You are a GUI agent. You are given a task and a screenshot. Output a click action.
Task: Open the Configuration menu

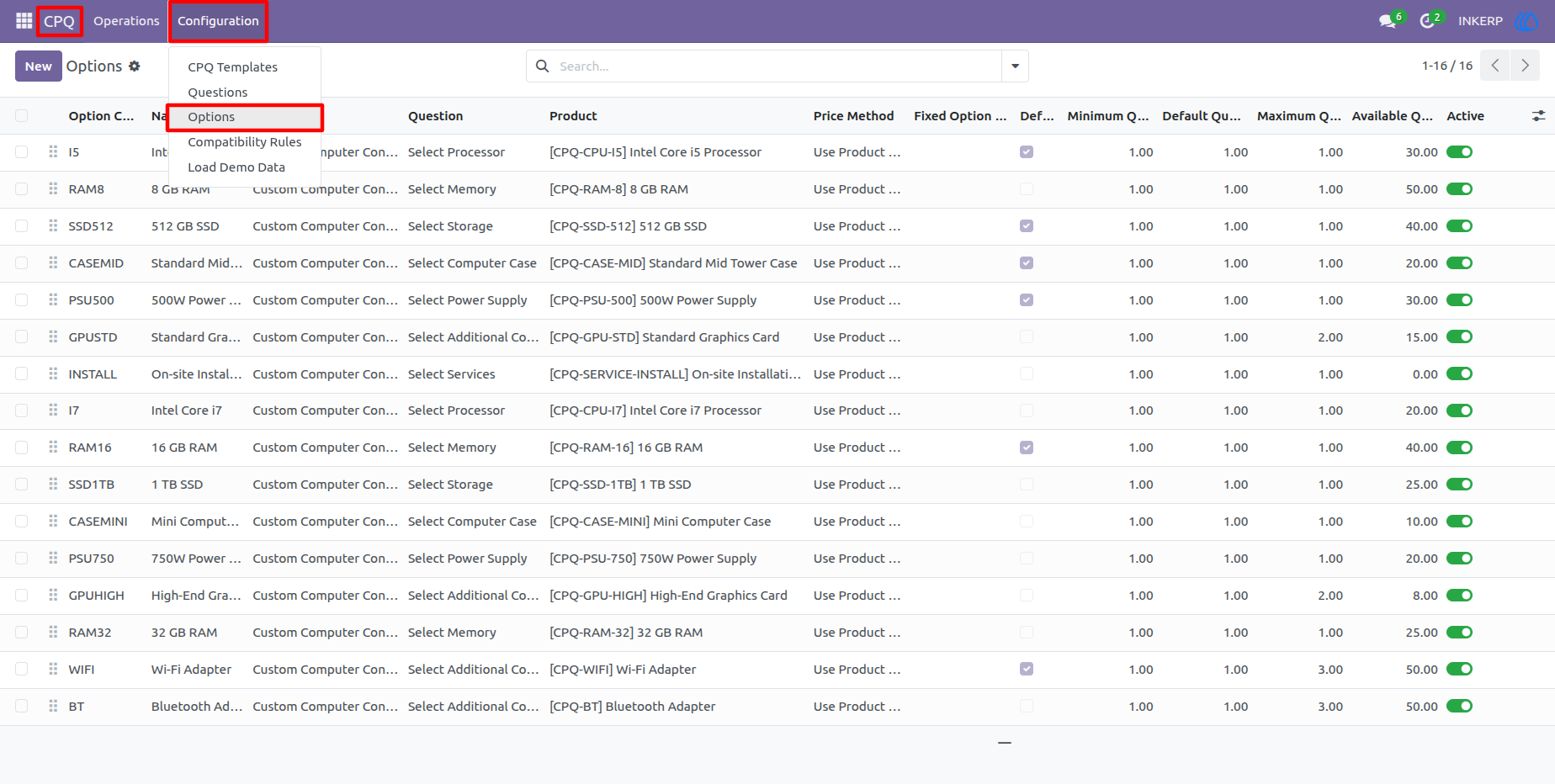(218, 21)
